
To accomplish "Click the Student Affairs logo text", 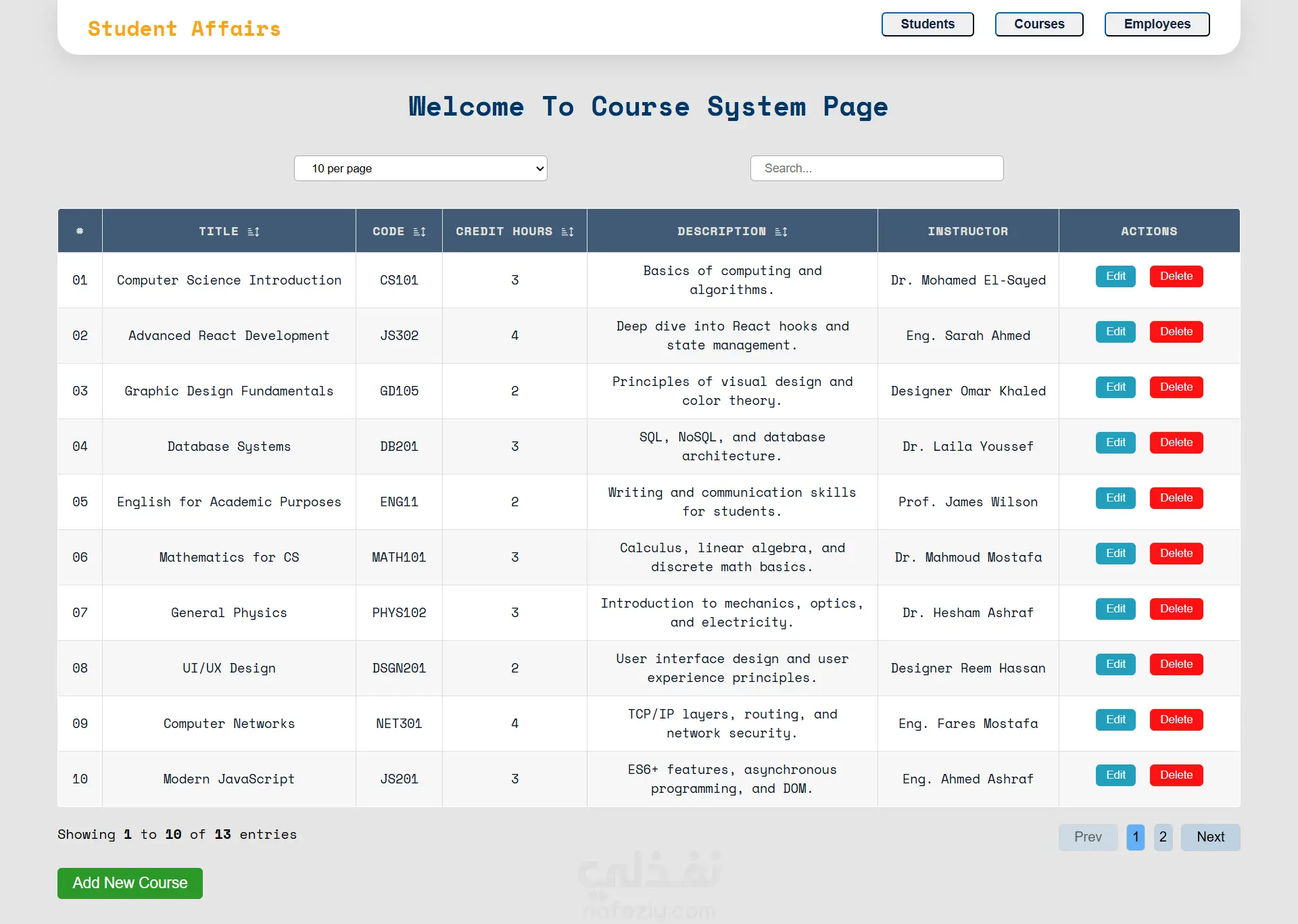I will click(x=184, y=29).
